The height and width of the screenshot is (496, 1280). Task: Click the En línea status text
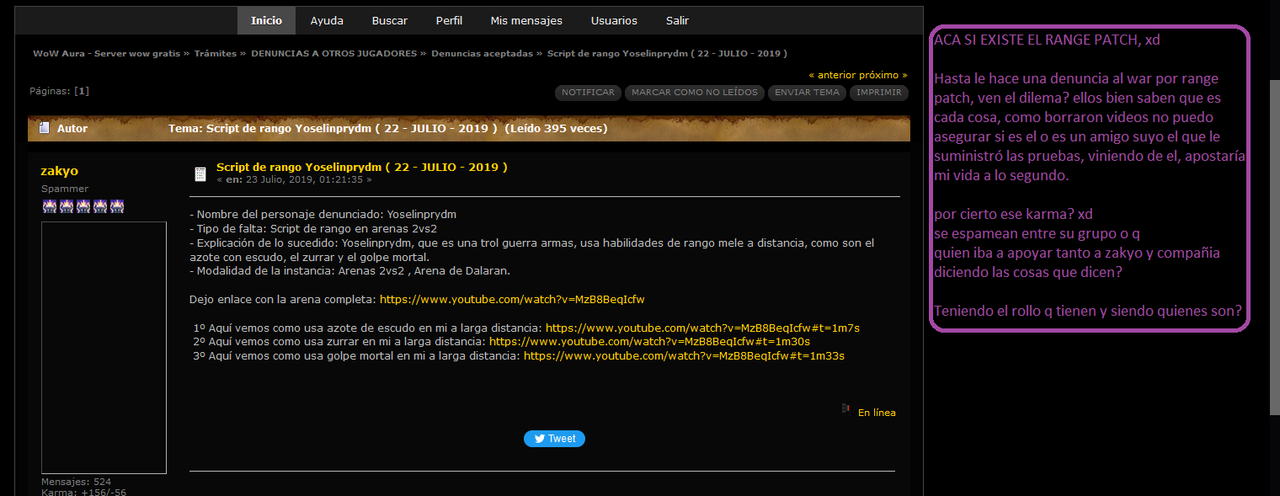(x=877, y=412)
